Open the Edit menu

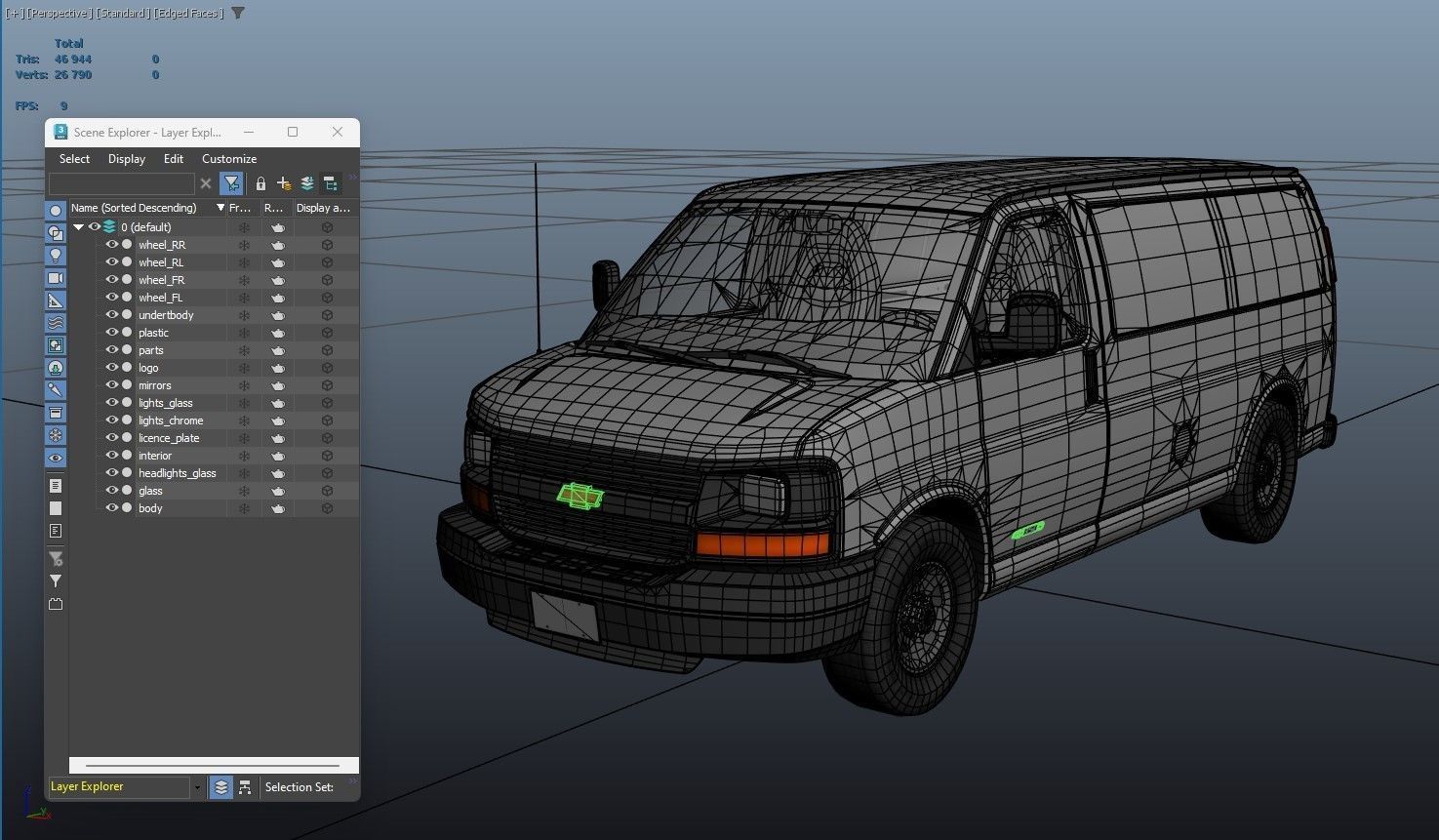tap(174, 159)
